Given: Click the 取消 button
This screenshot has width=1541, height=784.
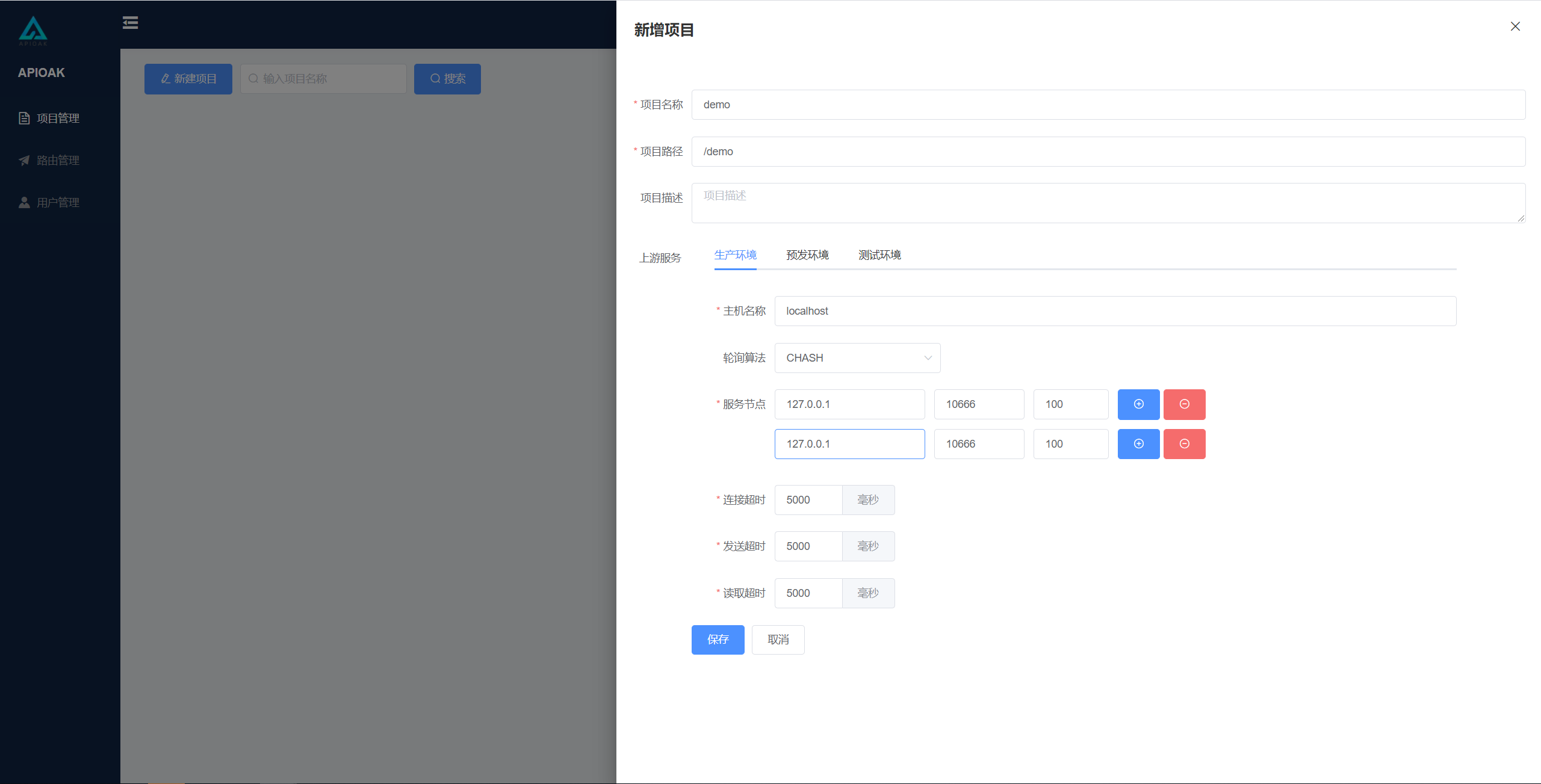Looking at the screenshot, I should click(778, 640).
